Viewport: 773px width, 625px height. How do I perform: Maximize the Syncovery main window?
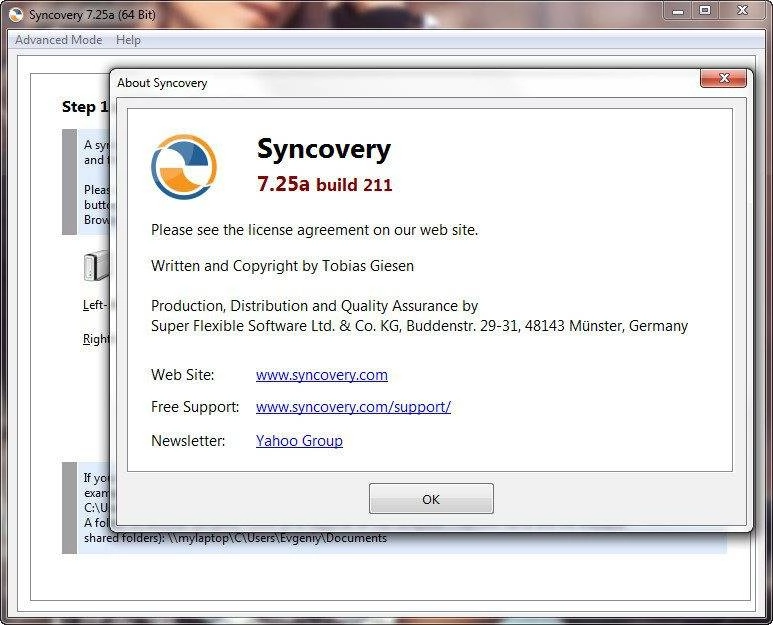point(705,11)
